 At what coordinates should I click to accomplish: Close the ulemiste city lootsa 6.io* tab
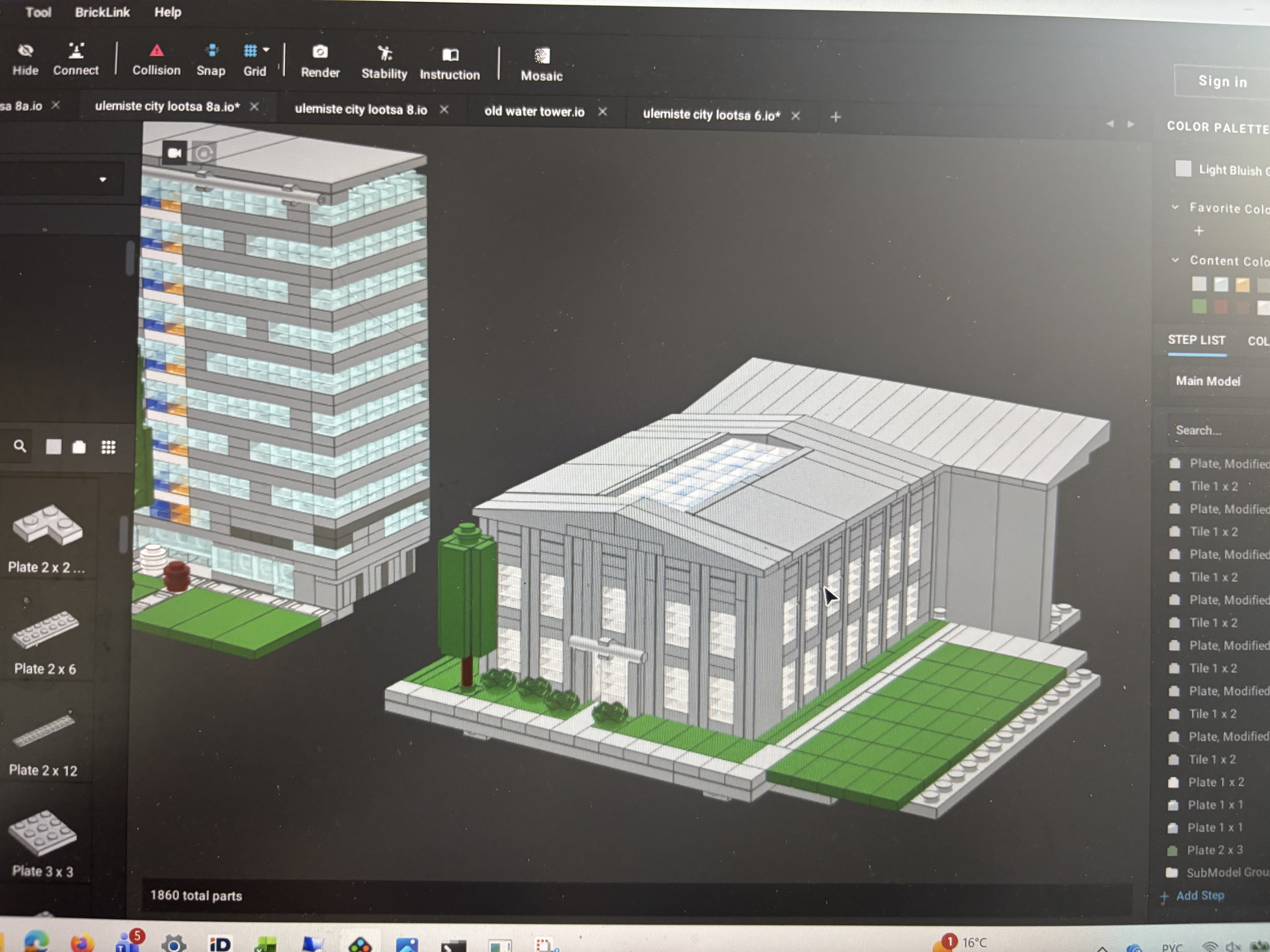tap(796, 116)
